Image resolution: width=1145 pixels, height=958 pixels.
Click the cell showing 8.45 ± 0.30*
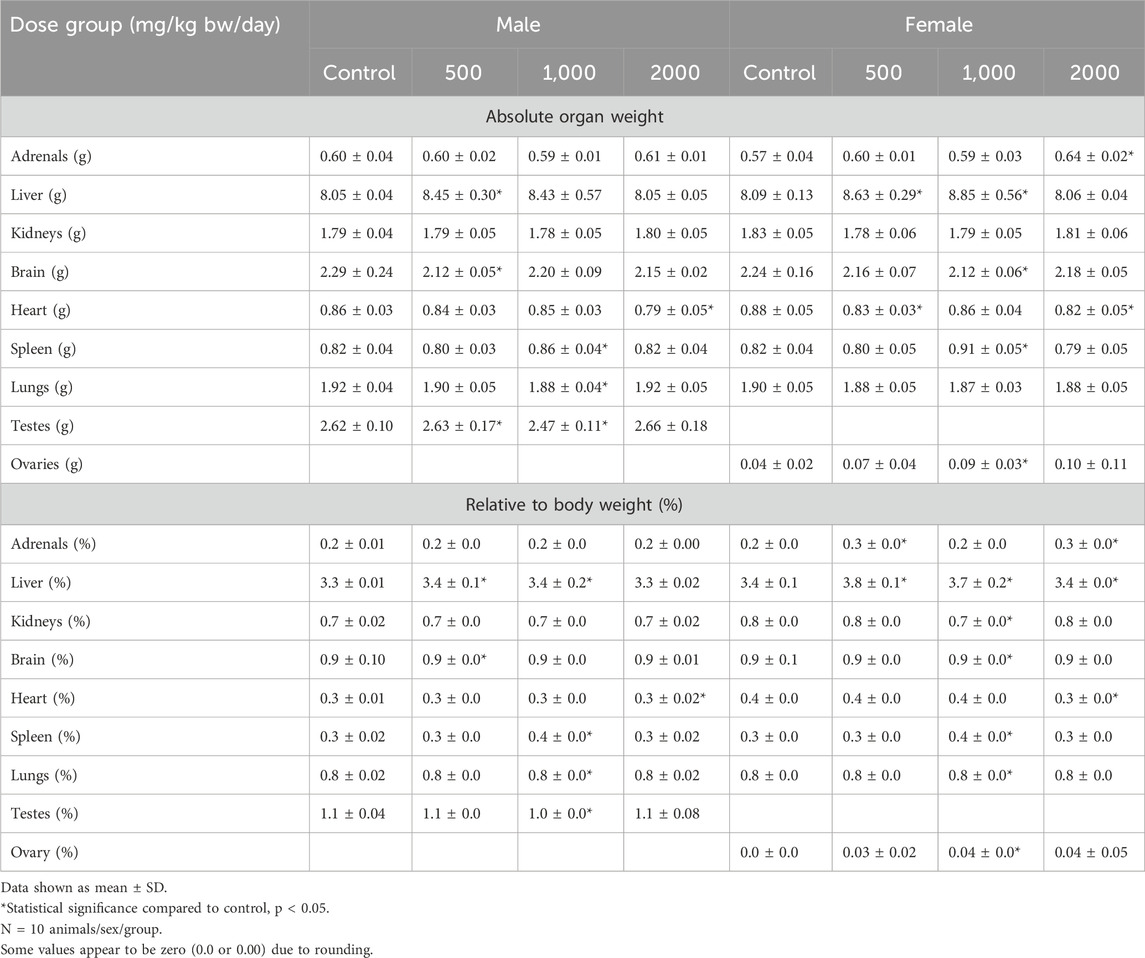click(464, 195)
